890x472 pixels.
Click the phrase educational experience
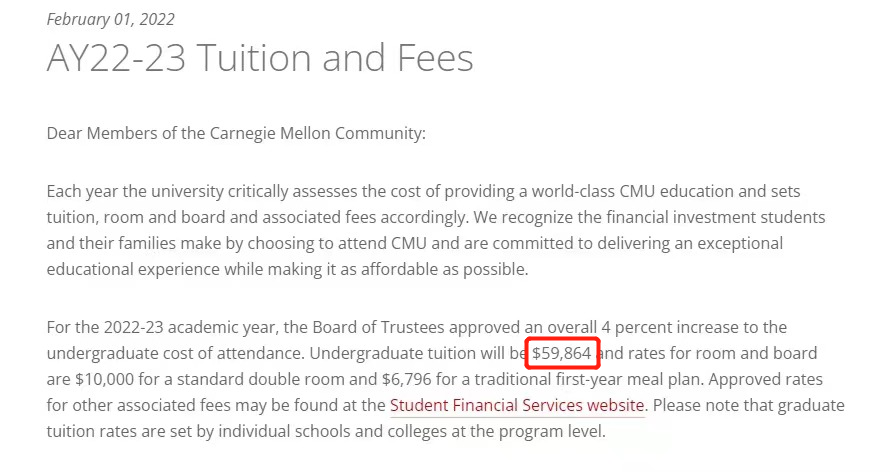coord(133,269)
